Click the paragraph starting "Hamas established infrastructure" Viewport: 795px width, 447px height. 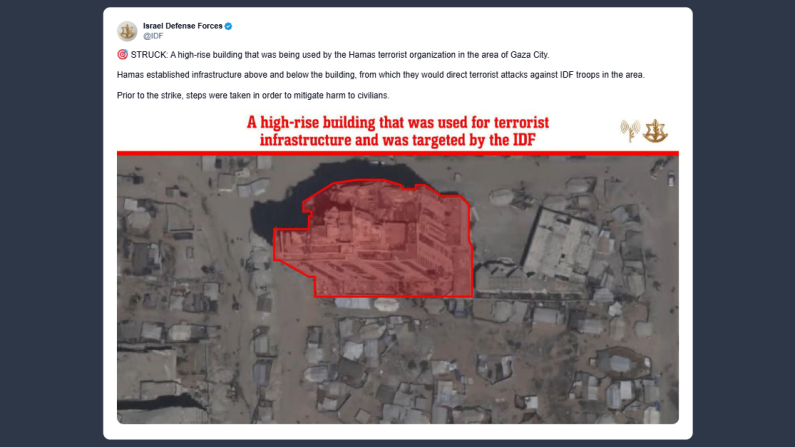coord(381,75)
